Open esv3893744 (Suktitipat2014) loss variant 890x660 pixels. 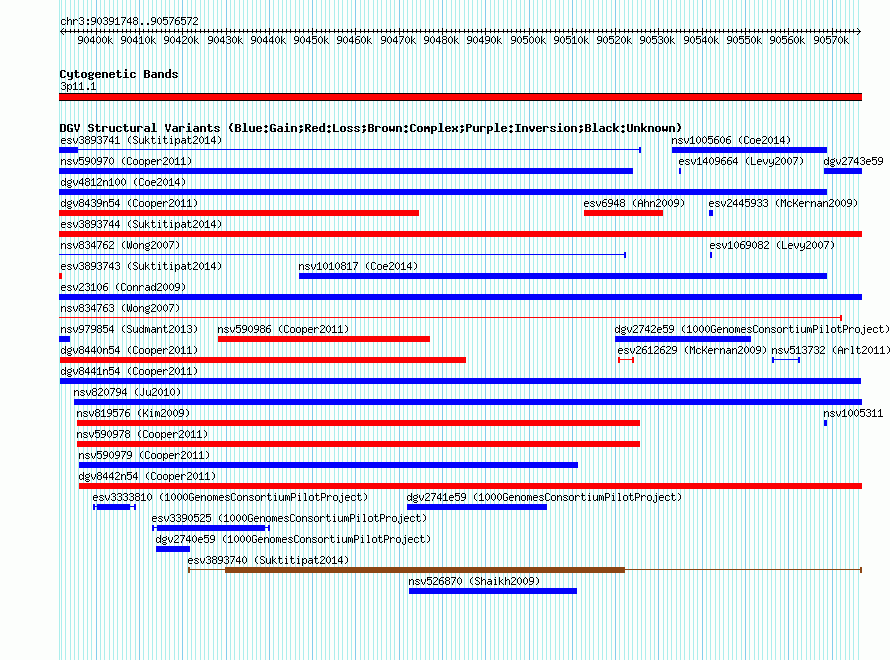460,234
